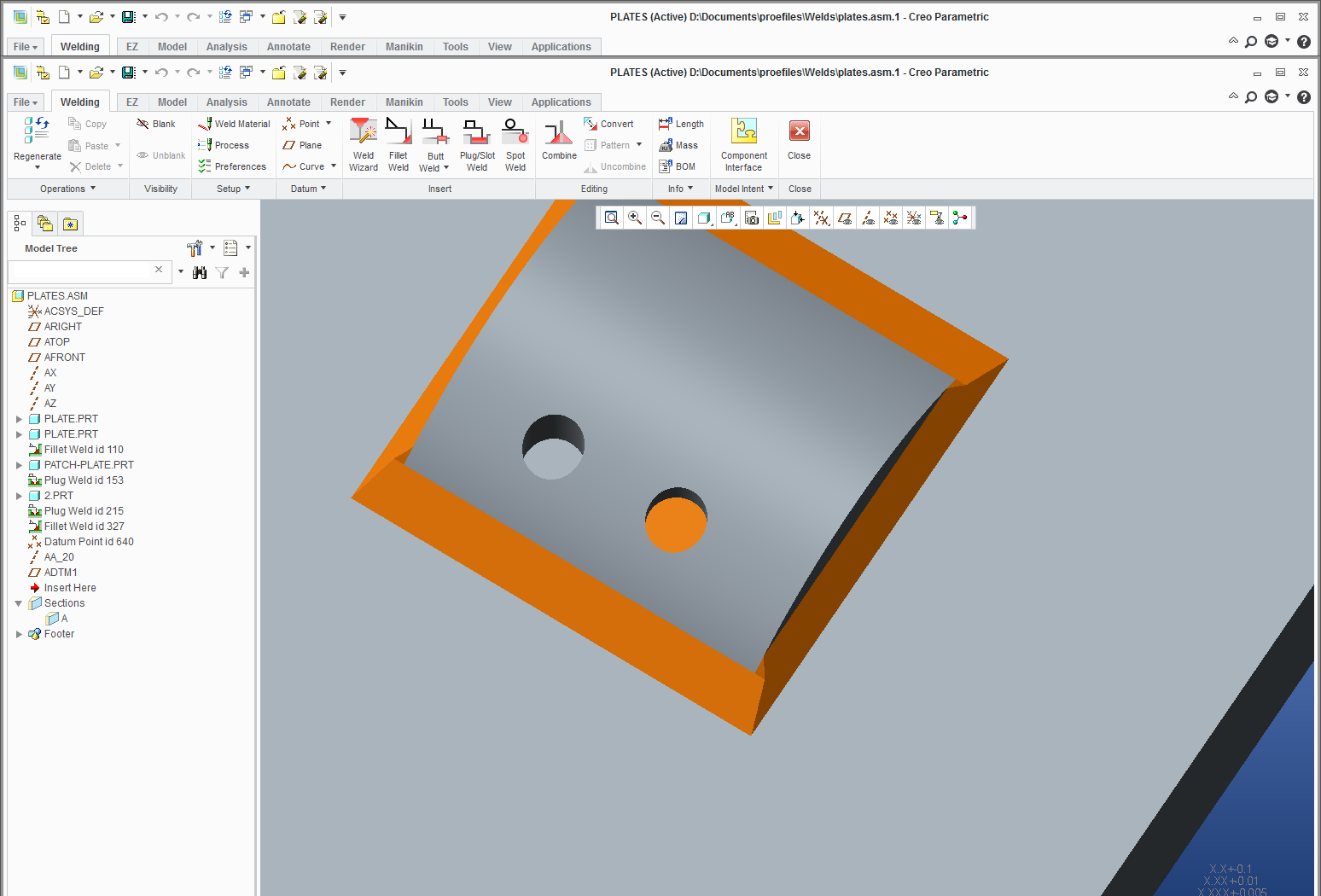Image resolution: width=1321 pixels, height=896 pixels.
Task: Click Zoom Out in the graphics toolbar
Action: (658, 218)
